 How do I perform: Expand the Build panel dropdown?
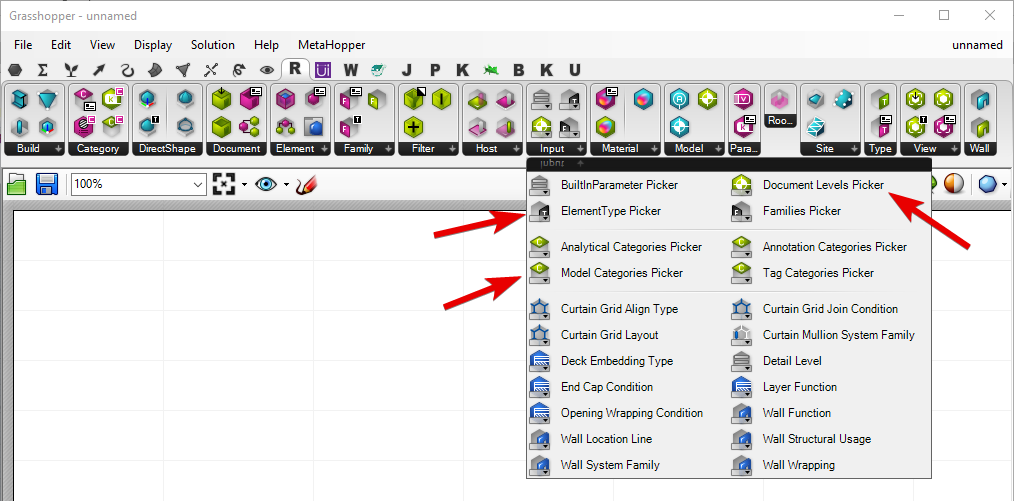click(x=36, y=148)
